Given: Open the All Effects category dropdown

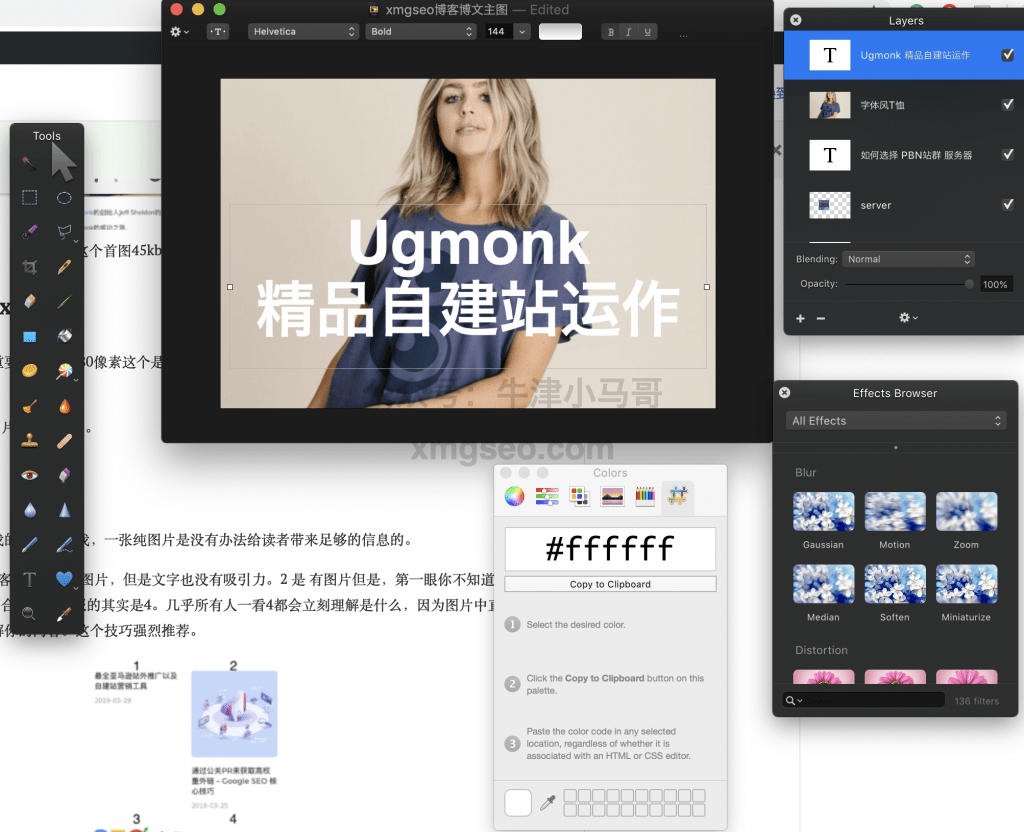Looking at the screenshot, I should [895, 421].
